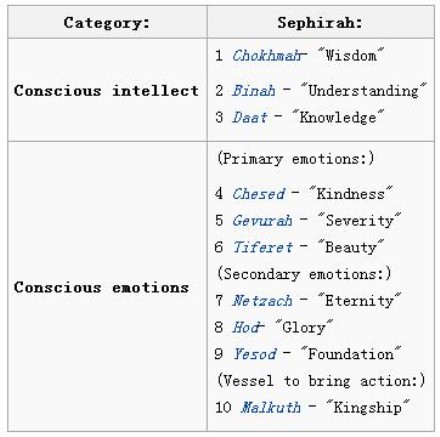This screenshot has width=440, height=437.
Task: Click the "Understanding" translation text
Action: 363,91
